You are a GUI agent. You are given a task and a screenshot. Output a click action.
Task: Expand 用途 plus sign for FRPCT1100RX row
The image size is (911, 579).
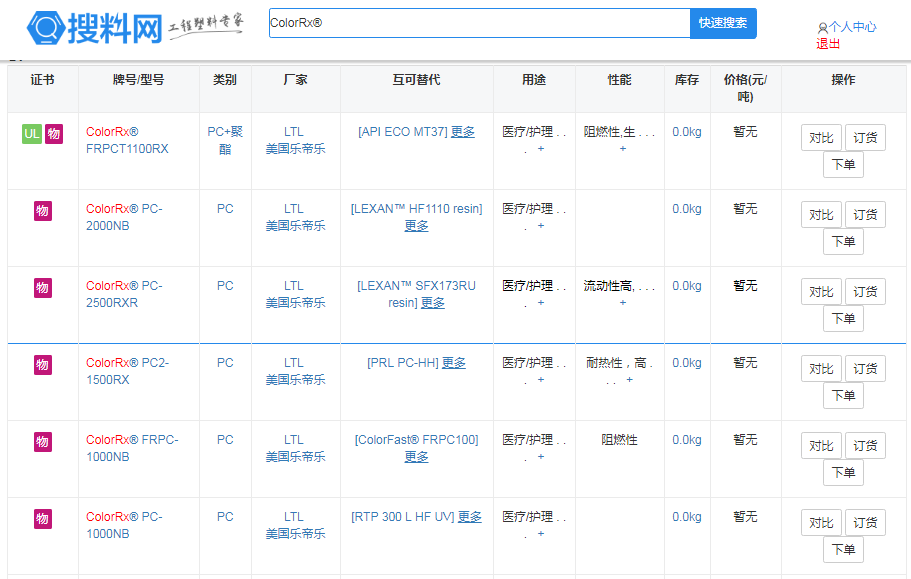click(x=541, y=149)
